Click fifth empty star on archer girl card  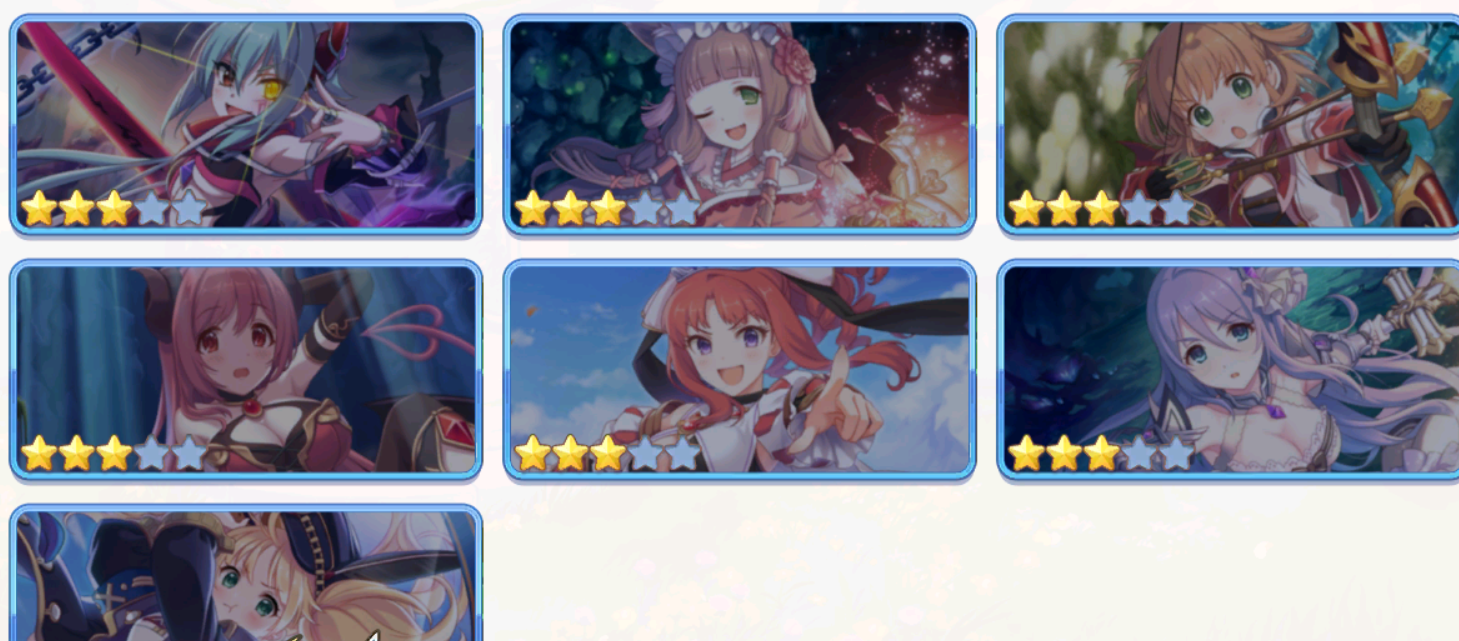pyautogui.click(x=1177, y=209)
